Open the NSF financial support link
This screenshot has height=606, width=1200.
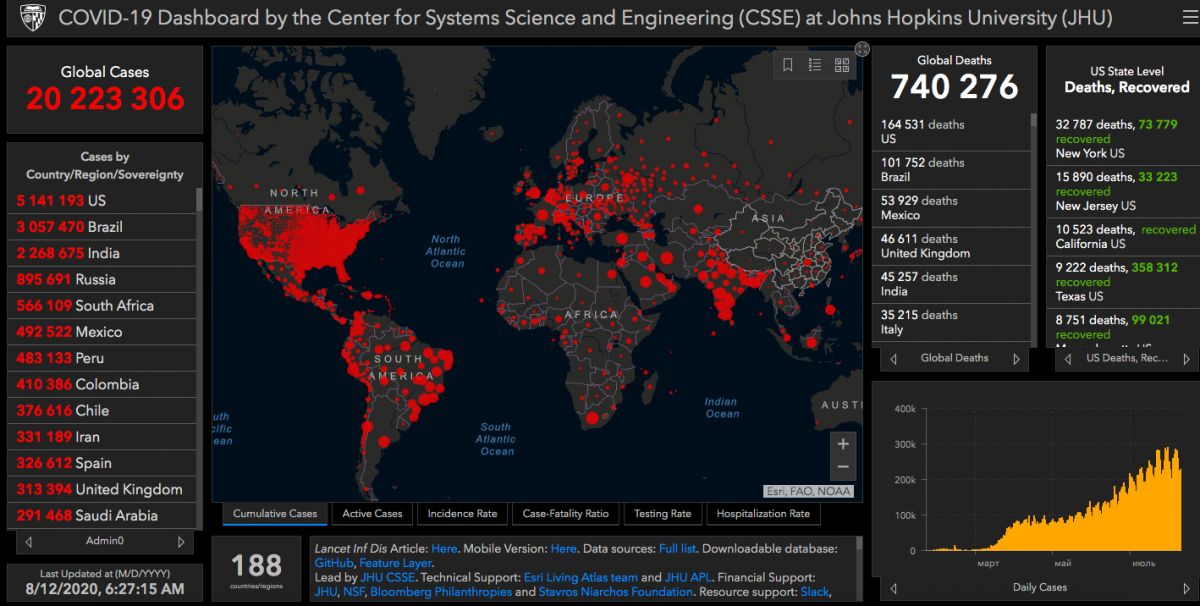[x=353, y=592]
